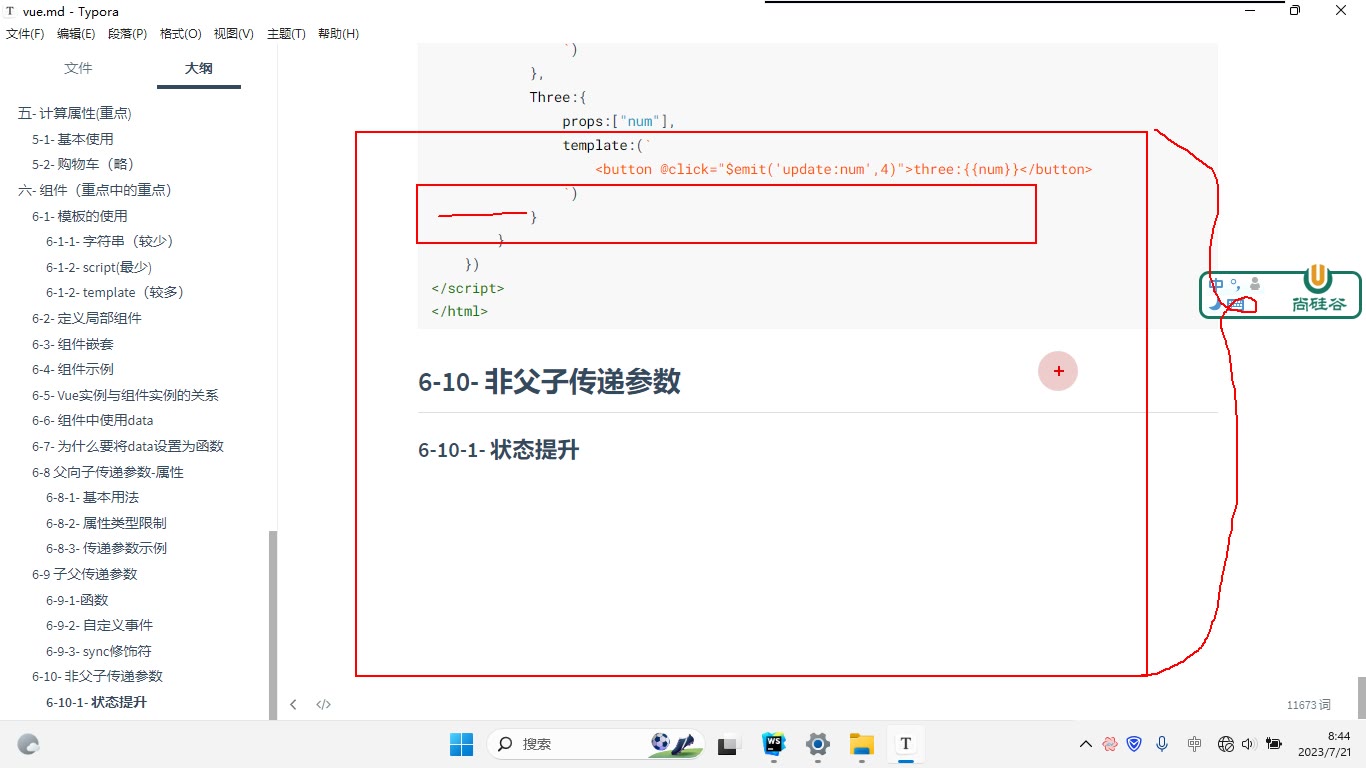
Task: Toggle the moon icon in the IME toolbar
Action: (1215, 303)
